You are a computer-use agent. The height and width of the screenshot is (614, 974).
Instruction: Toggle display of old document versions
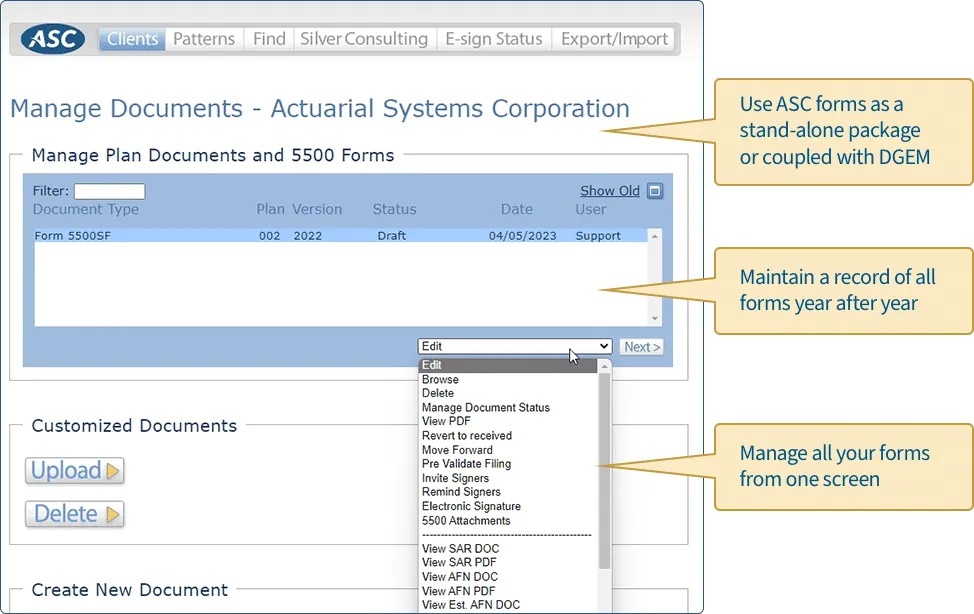coord(609,190)
